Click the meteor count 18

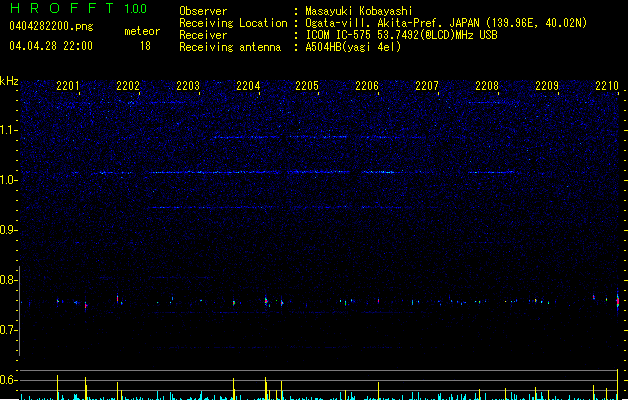[145, 46]
